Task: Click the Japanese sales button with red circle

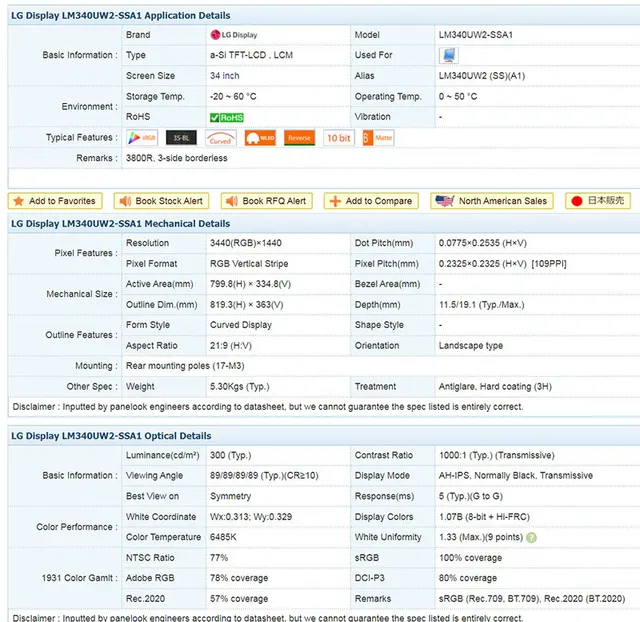Action: (598, 201)
